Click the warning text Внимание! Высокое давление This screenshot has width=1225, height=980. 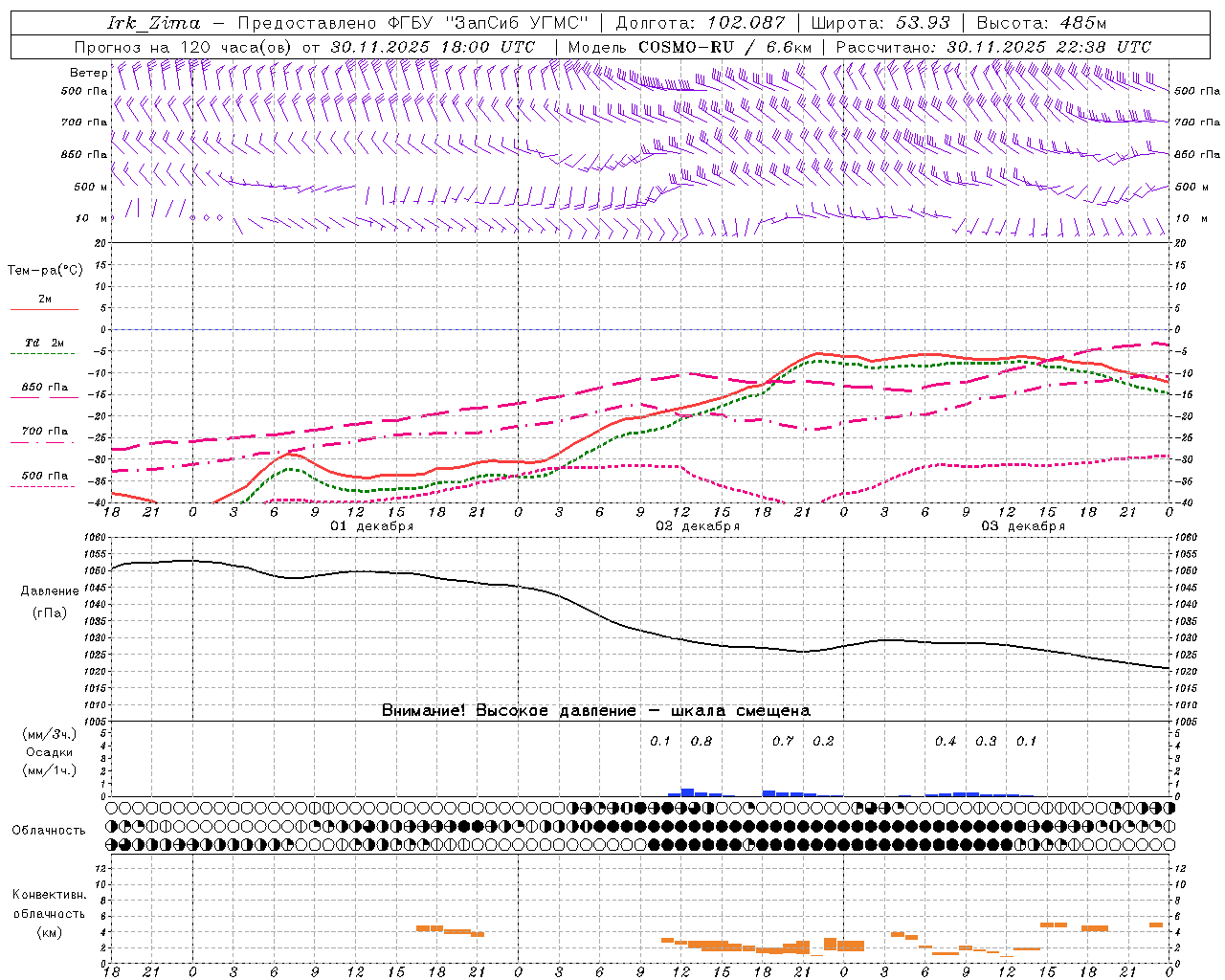pos(509,711)
